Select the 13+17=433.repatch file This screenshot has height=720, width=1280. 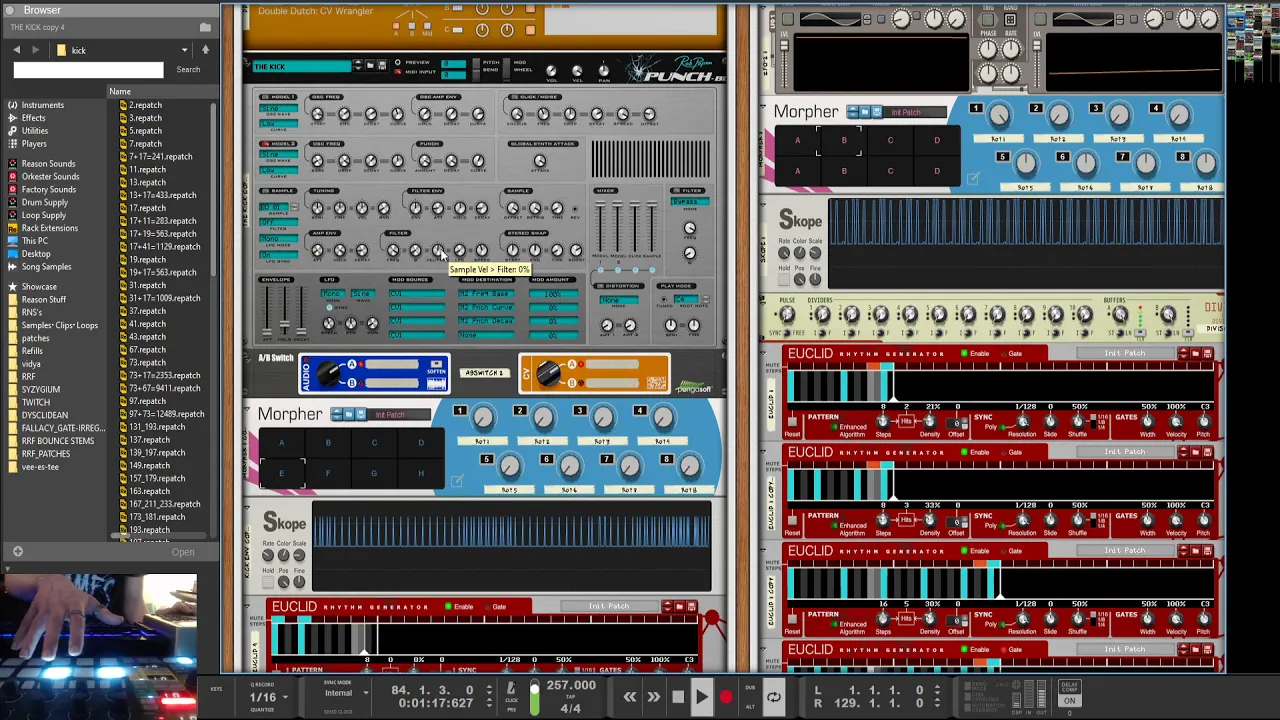pos(163,196)
